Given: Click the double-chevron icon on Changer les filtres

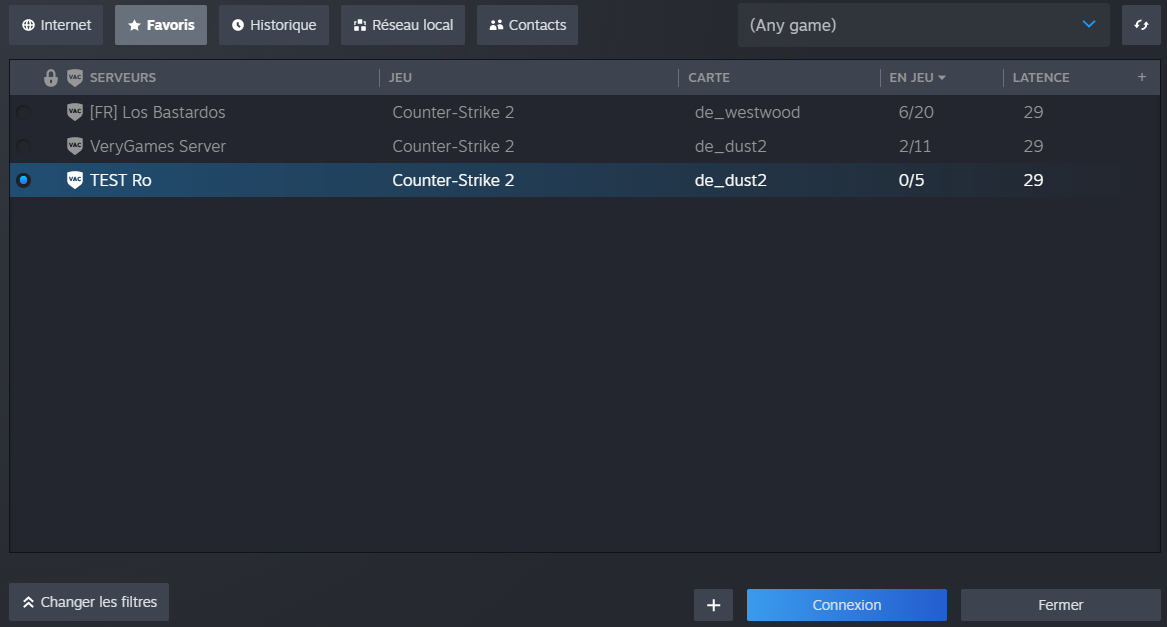Looking at the screenshot, I should click(x=28, y=602).
